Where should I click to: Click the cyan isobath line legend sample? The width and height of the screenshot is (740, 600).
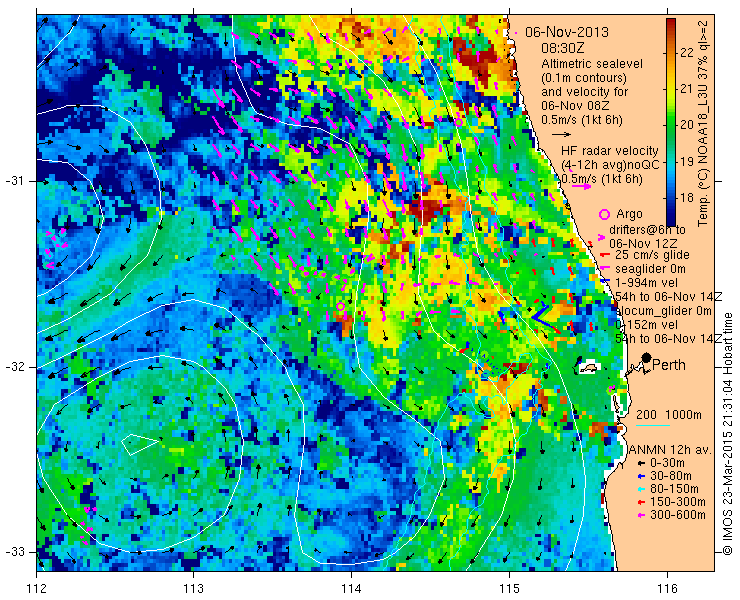[653, 426]
